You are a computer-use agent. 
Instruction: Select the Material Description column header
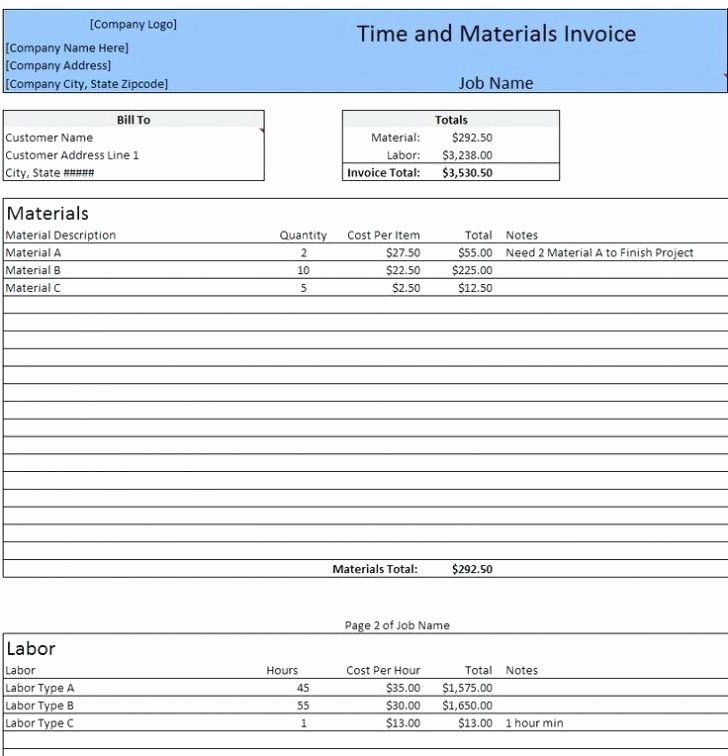pos(61,235)
